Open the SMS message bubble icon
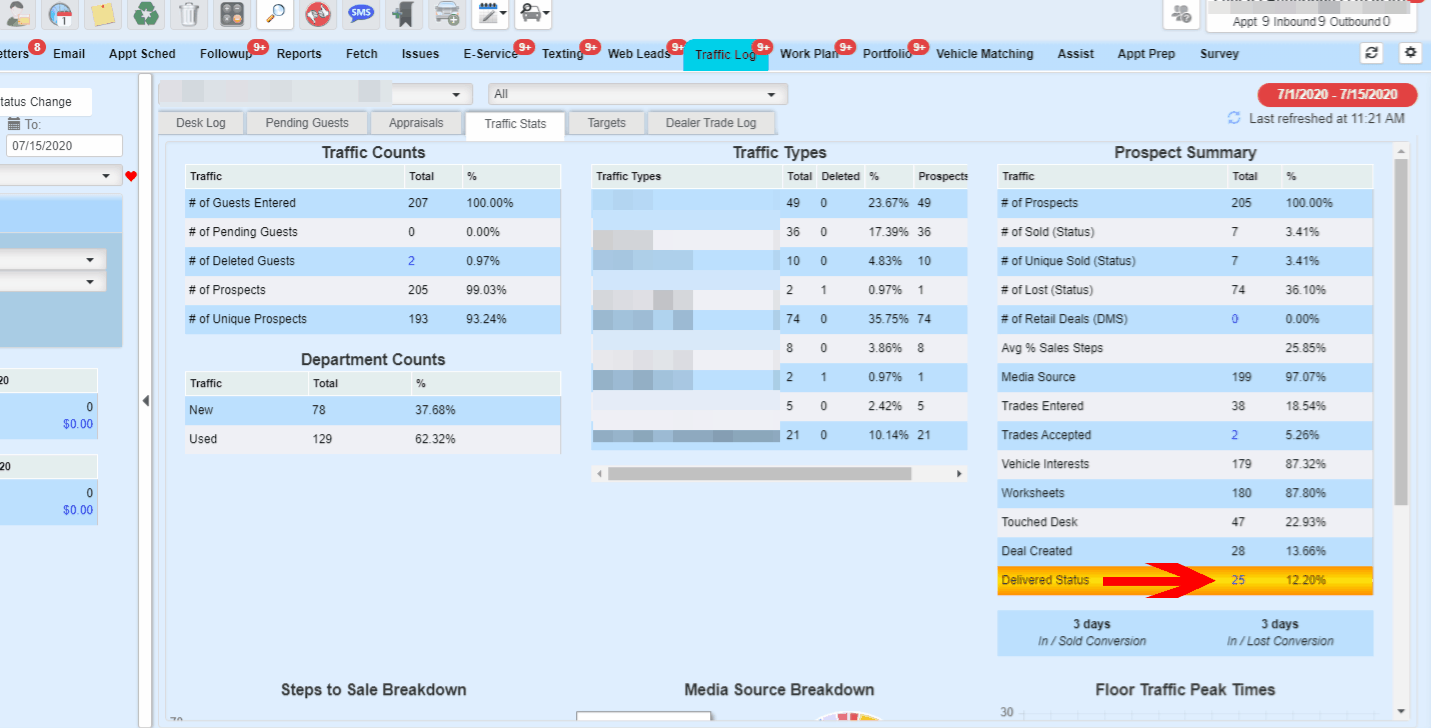The height and width of the screenshot is (728, 1431). [361, 14]
